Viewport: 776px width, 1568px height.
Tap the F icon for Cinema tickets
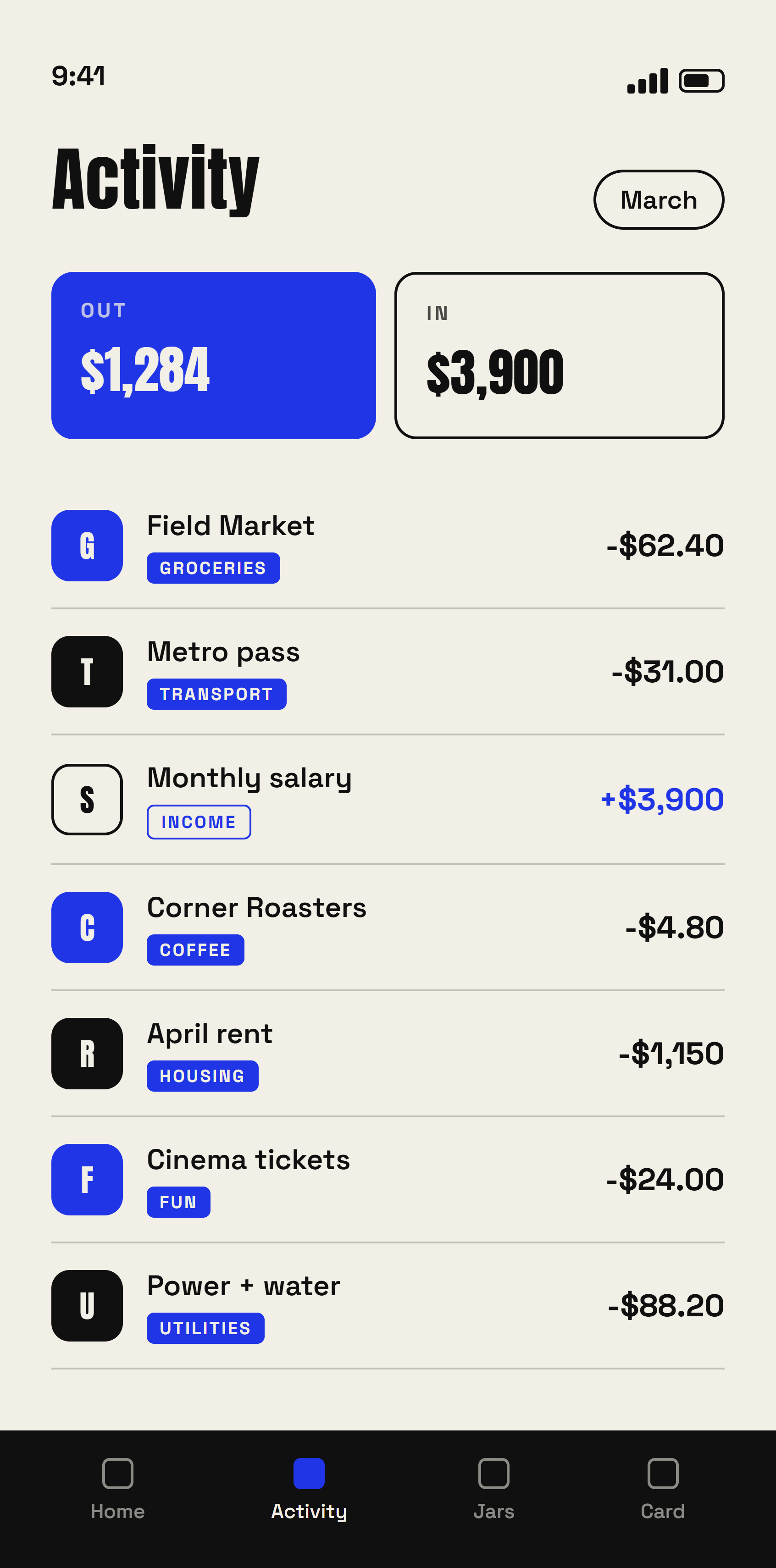coord(87,1179)
